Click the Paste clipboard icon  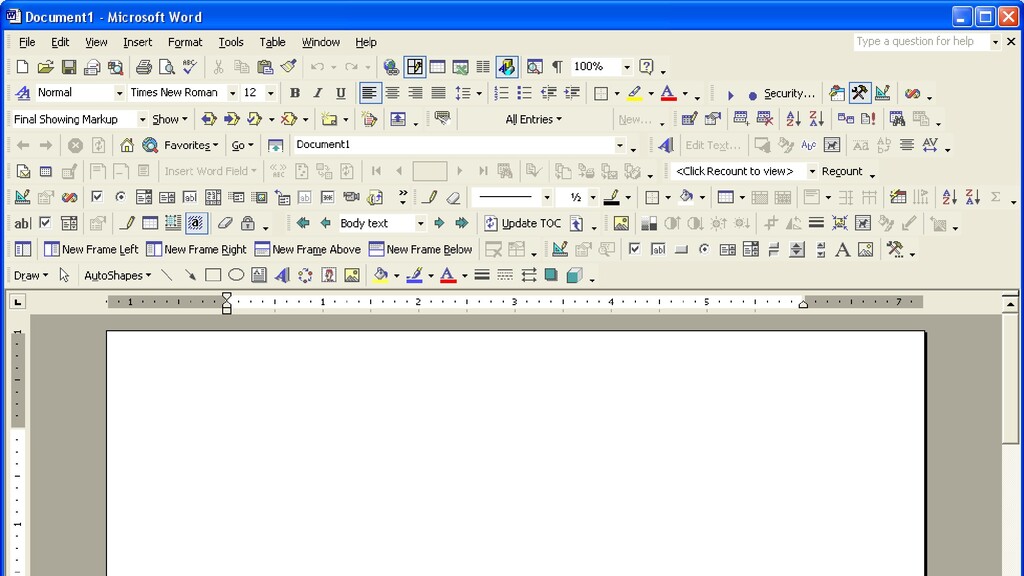264,67
